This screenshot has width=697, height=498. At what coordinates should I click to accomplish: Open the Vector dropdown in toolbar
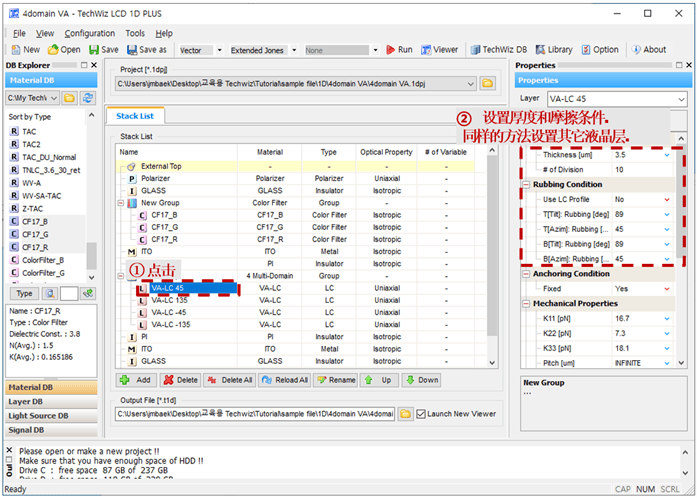(x=219, y=50)
